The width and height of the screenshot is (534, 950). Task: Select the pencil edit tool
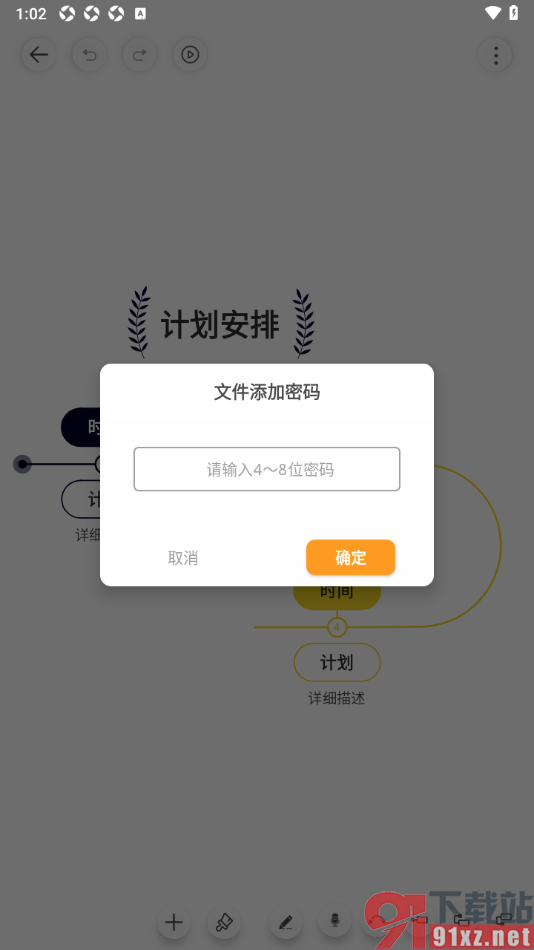(285, 923)
